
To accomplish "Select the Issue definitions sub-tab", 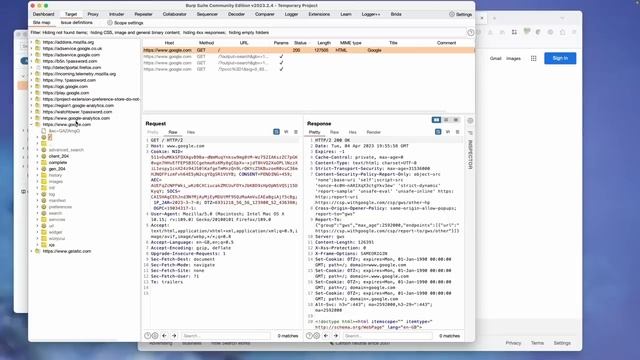I will (77, 23).
